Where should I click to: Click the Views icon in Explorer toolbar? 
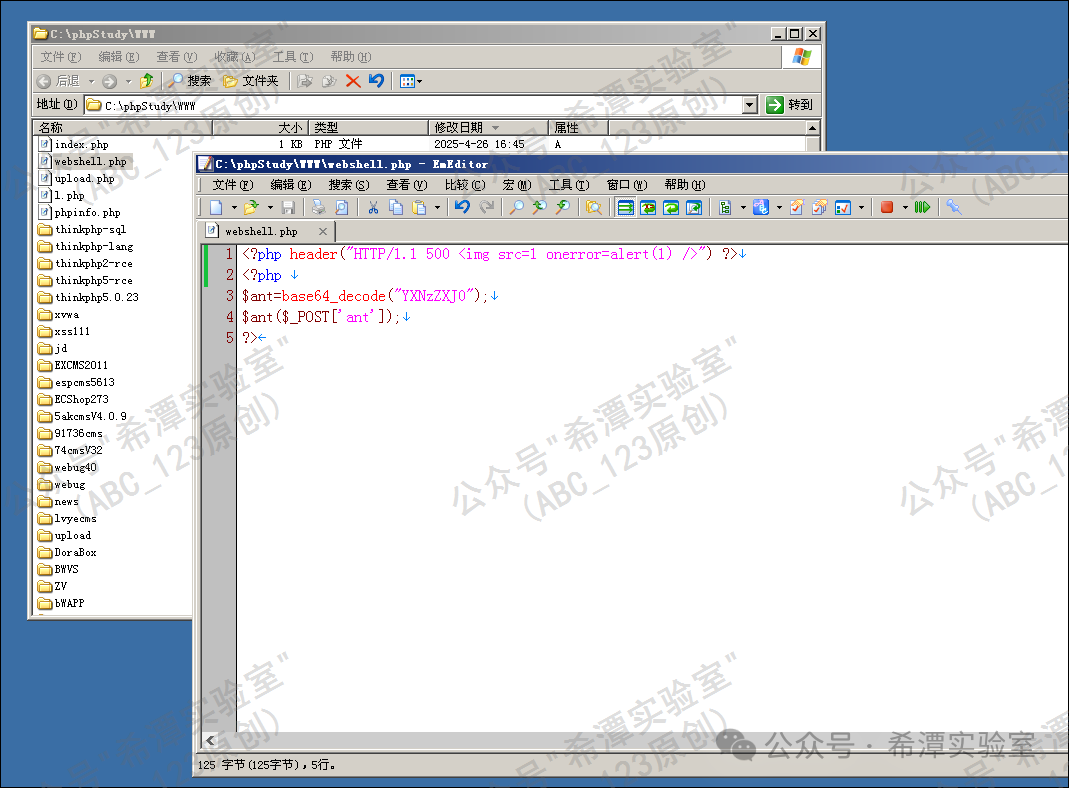[x=407, y=81]
